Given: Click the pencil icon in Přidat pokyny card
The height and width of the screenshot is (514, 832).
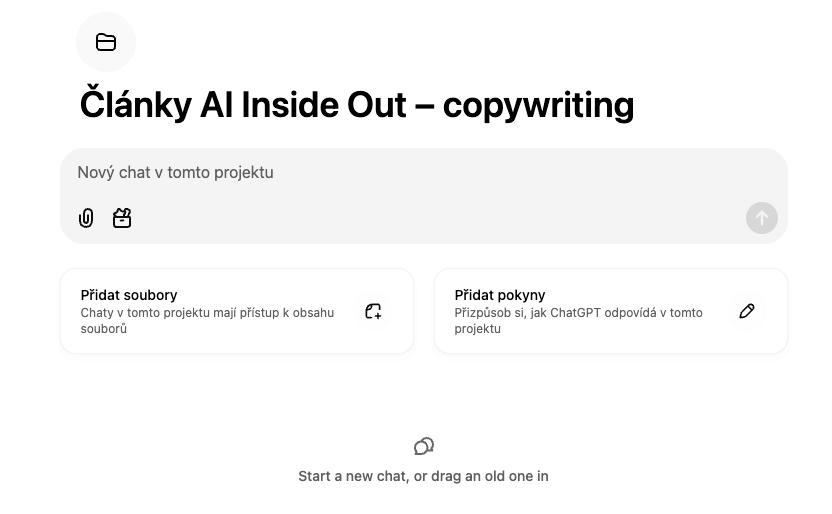Looking at the screenshot, I should [x=747, y=311].
